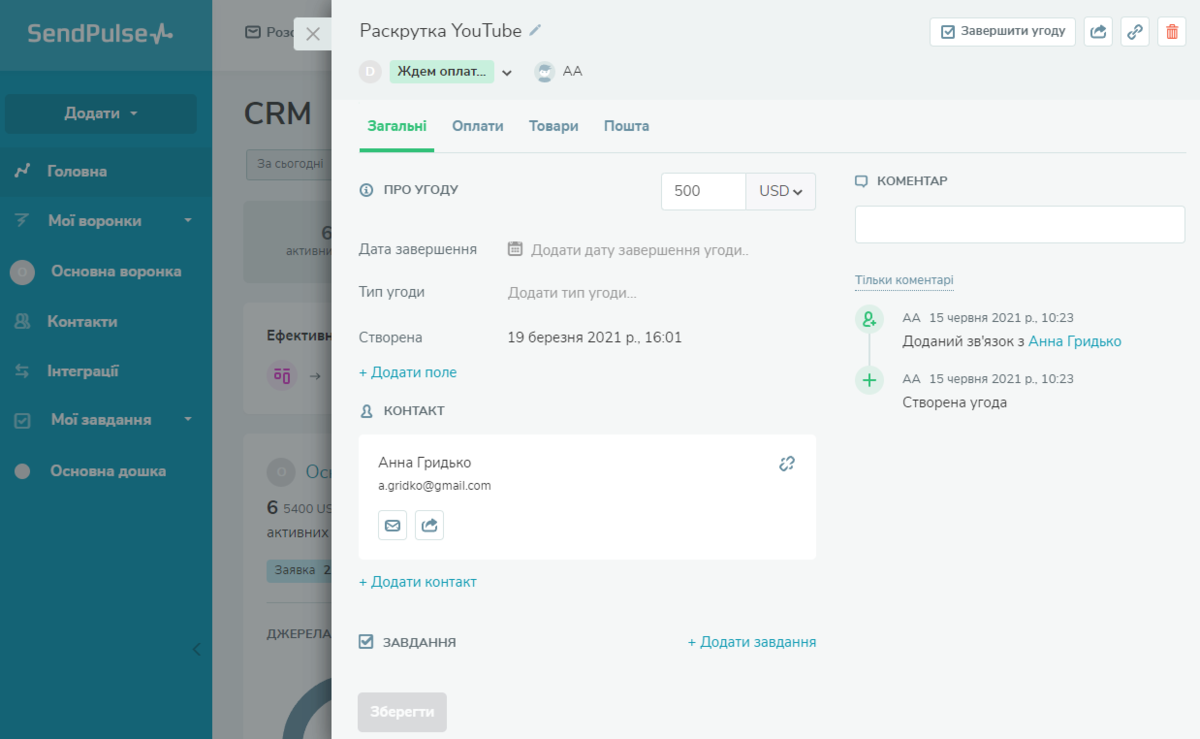The width and height of the screenshot is (1200, 739).
Task: Open Анна Гридько link in activity log
Action: coord(1075,341)
